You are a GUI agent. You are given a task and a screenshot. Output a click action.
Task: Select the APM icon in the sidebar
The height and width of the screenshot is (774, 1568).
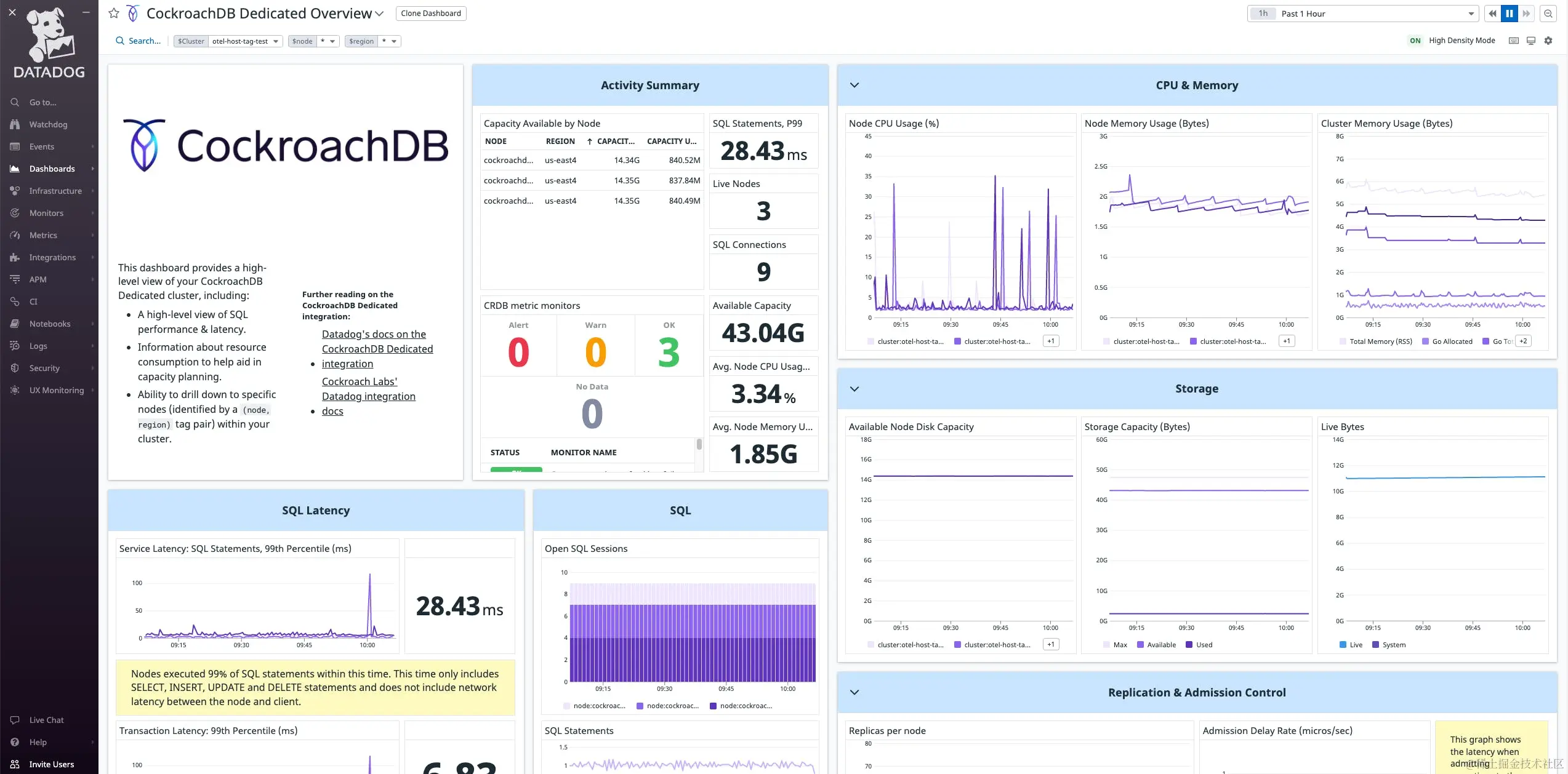click(15, 279)
